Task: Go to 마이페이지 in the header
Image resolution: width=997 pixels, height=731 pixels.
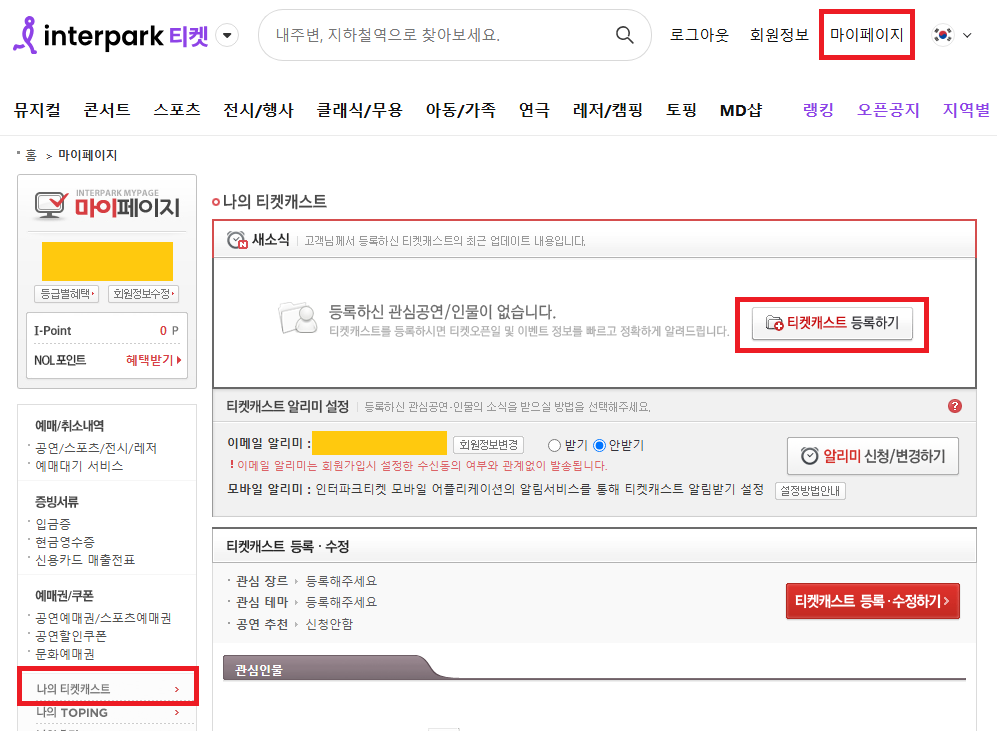Action: [x=867, y=35]
